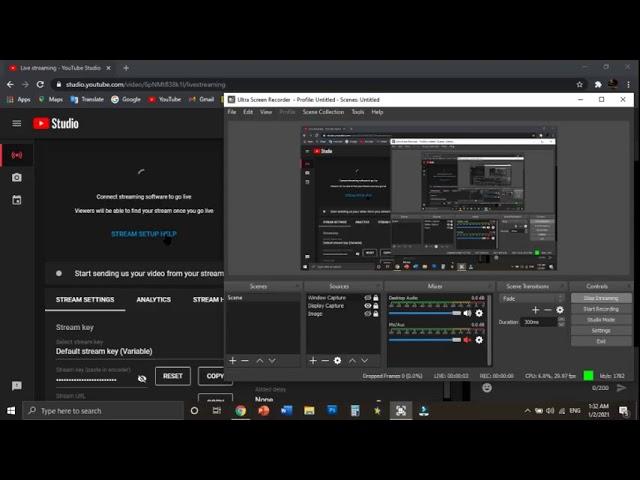The image size is (640, 480).
Task: Increase transition duration stepper
Action: (x=562, y=320)
